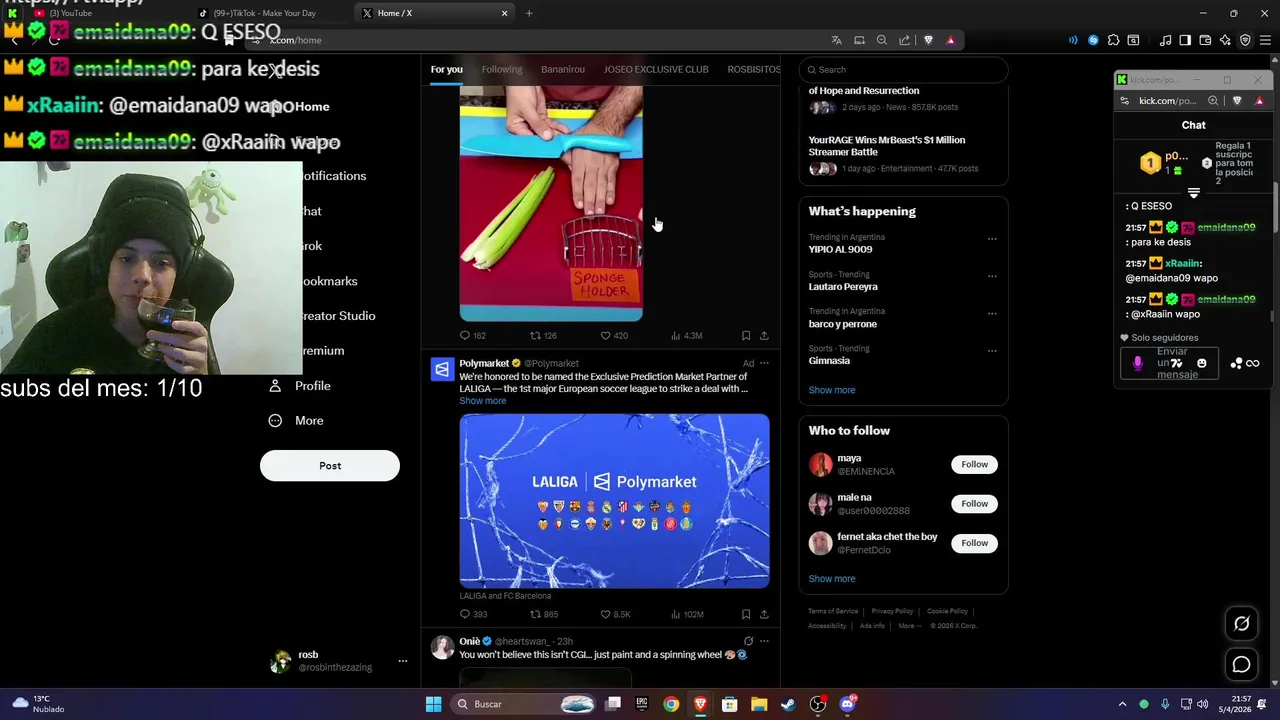Image resolution: width=1280 pixels, height=720 pixels.
Task: Click xRaaiin username in Kick chat
Action: (1182, 264)
